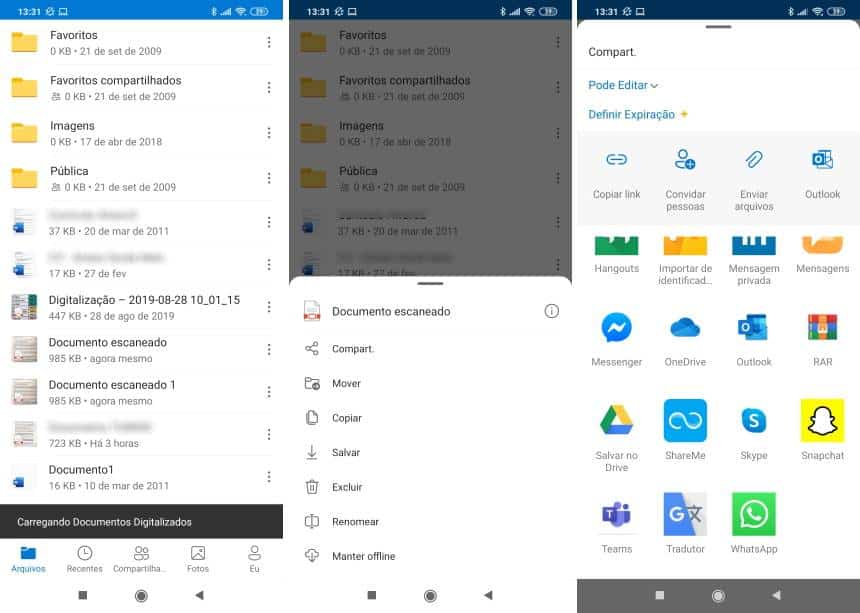Open Documento escaneado 1 thumbnail
The height and width of the screenshot is (613, 860).
point(24,392)
